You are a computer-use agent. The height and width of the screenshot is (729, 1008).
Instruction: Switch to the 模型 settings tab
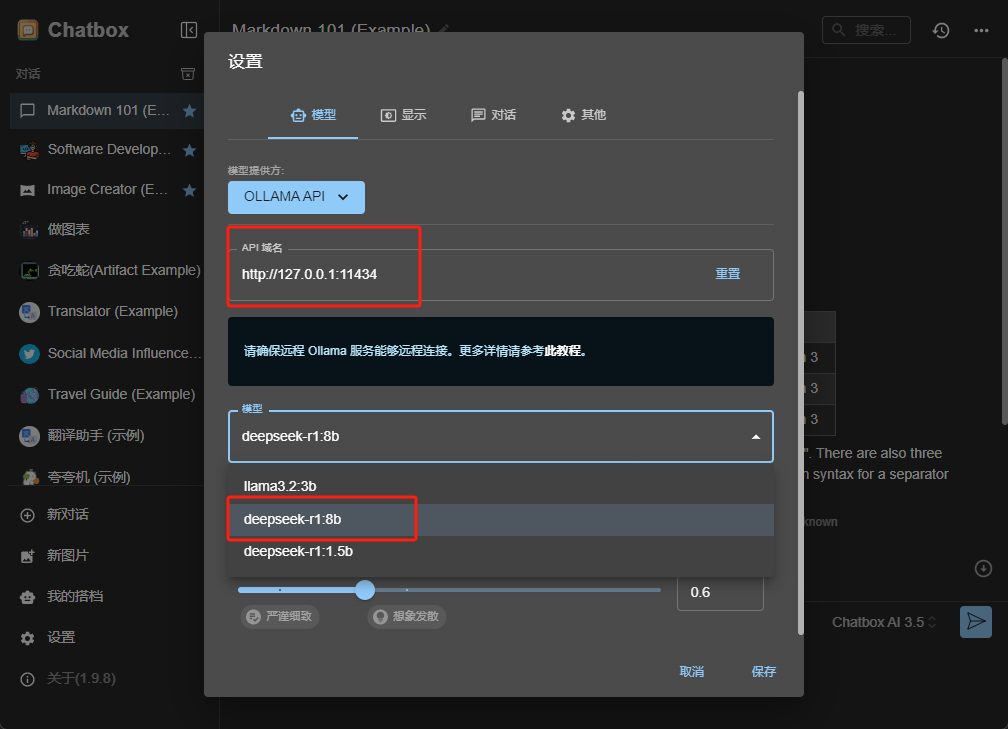(313, 115)
